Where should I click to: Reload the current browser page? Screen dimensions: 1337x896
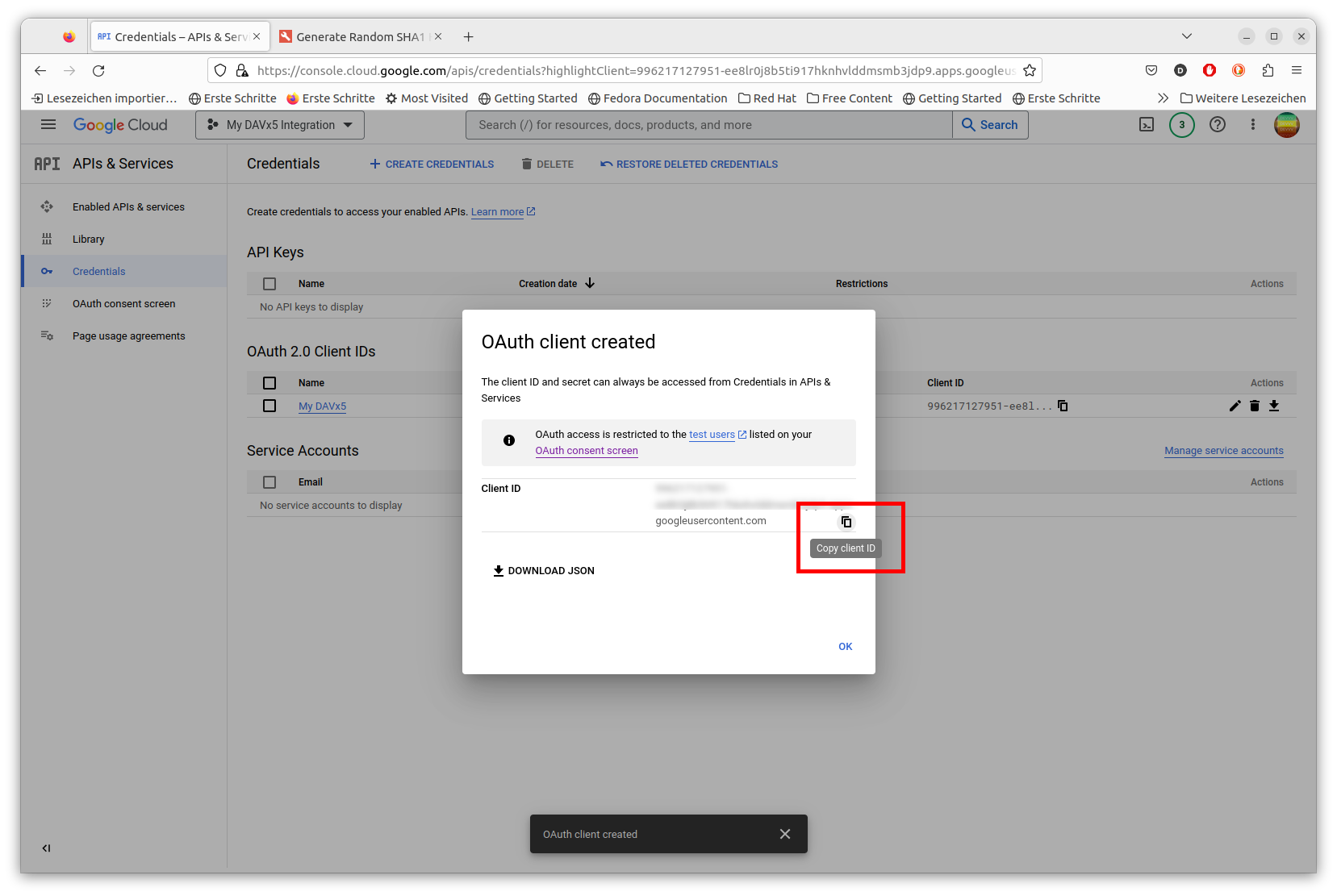click(98, 70)
